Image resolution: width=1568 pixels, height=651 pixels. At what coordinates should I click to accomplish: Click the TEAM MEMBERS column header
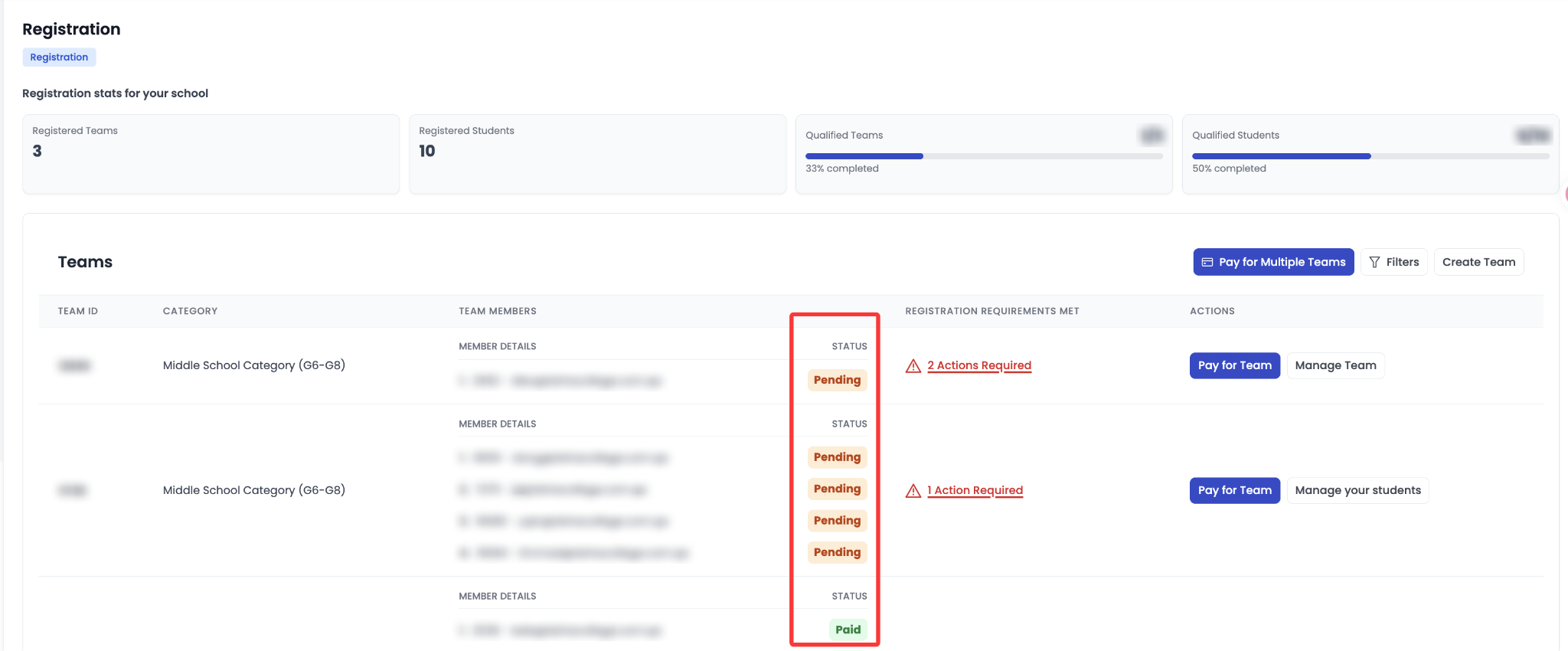point(498,311)
